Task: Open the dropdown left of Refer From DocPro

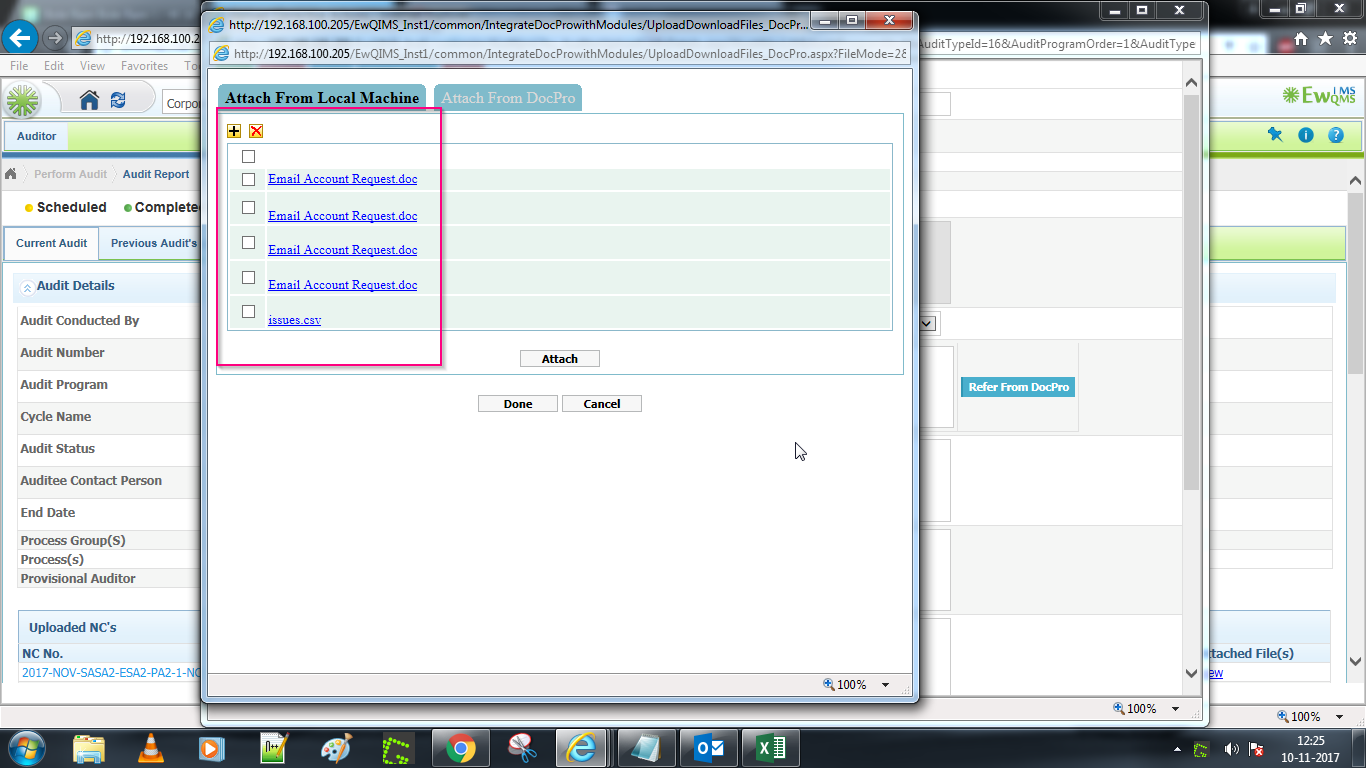Action: click(x=927, y=323)
